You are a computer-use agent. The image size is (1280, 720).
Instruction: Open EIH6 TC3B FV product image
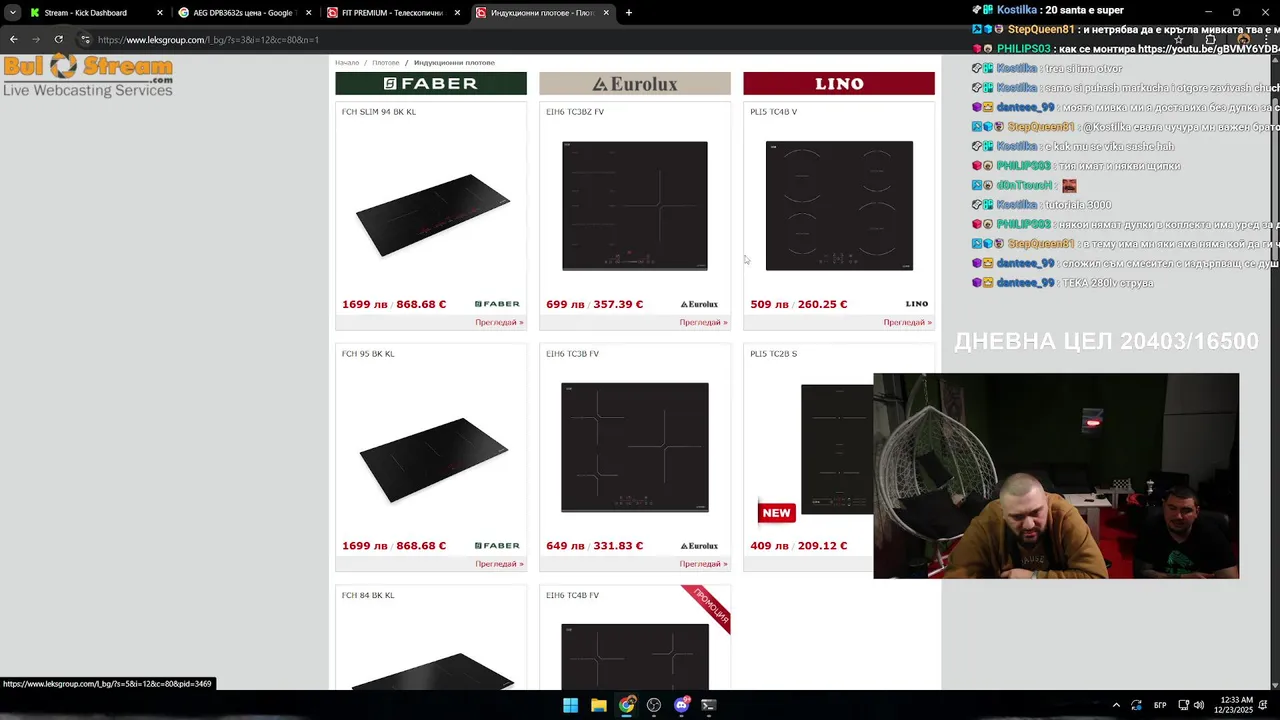(635, 447)
